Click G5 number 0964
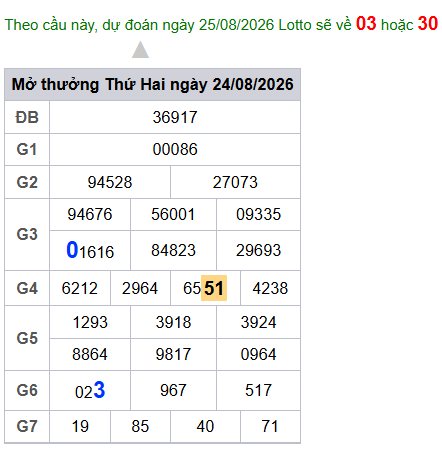The width and height of the screenshot is (442, 450). 259,354
